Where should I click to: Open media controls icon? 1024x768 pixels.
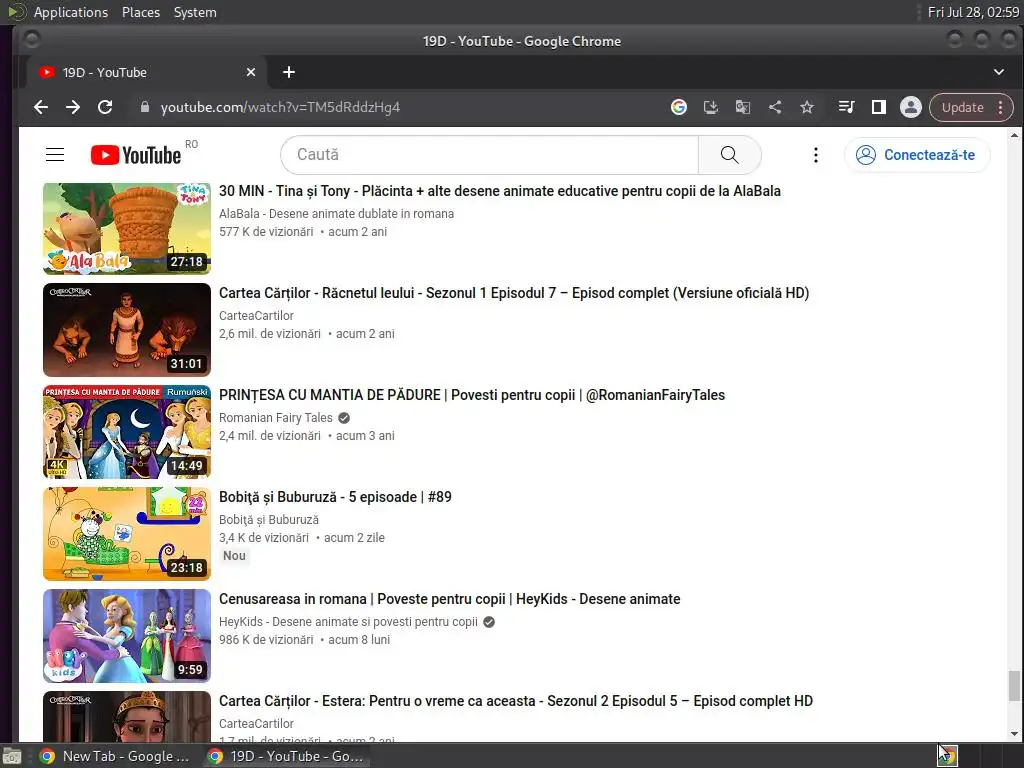(x=846, y=107)
